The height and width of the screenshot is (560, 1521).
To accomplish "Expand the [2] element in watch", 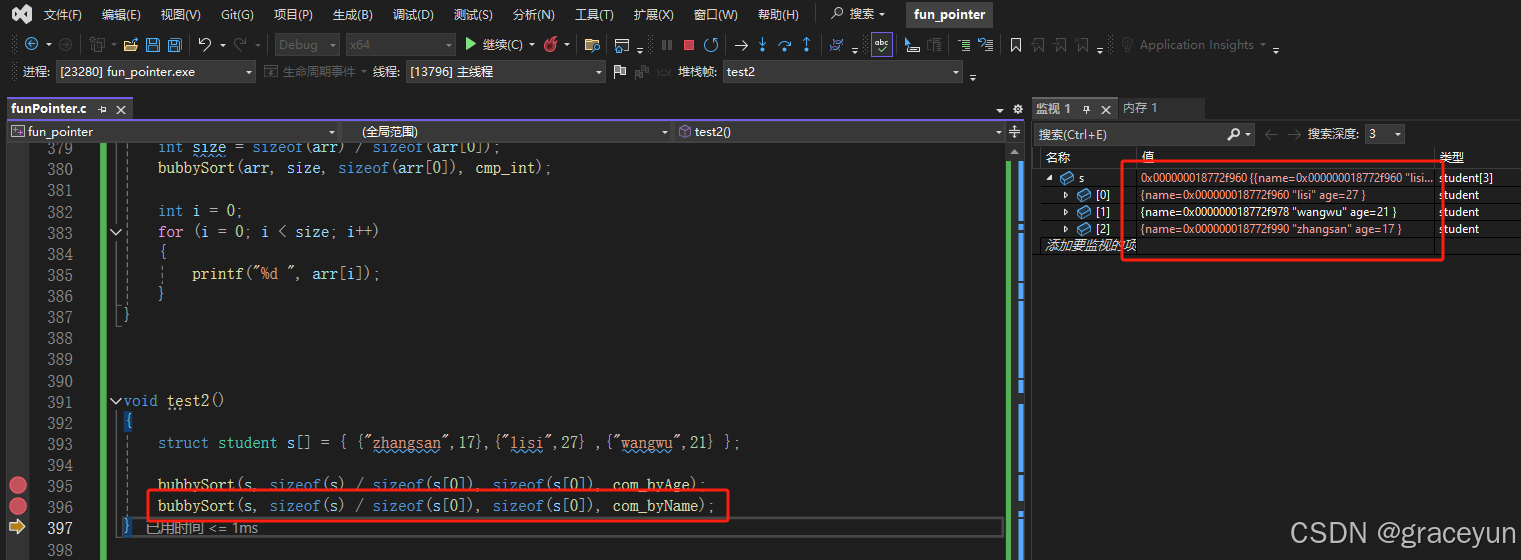I will [x=1066, y=229].
